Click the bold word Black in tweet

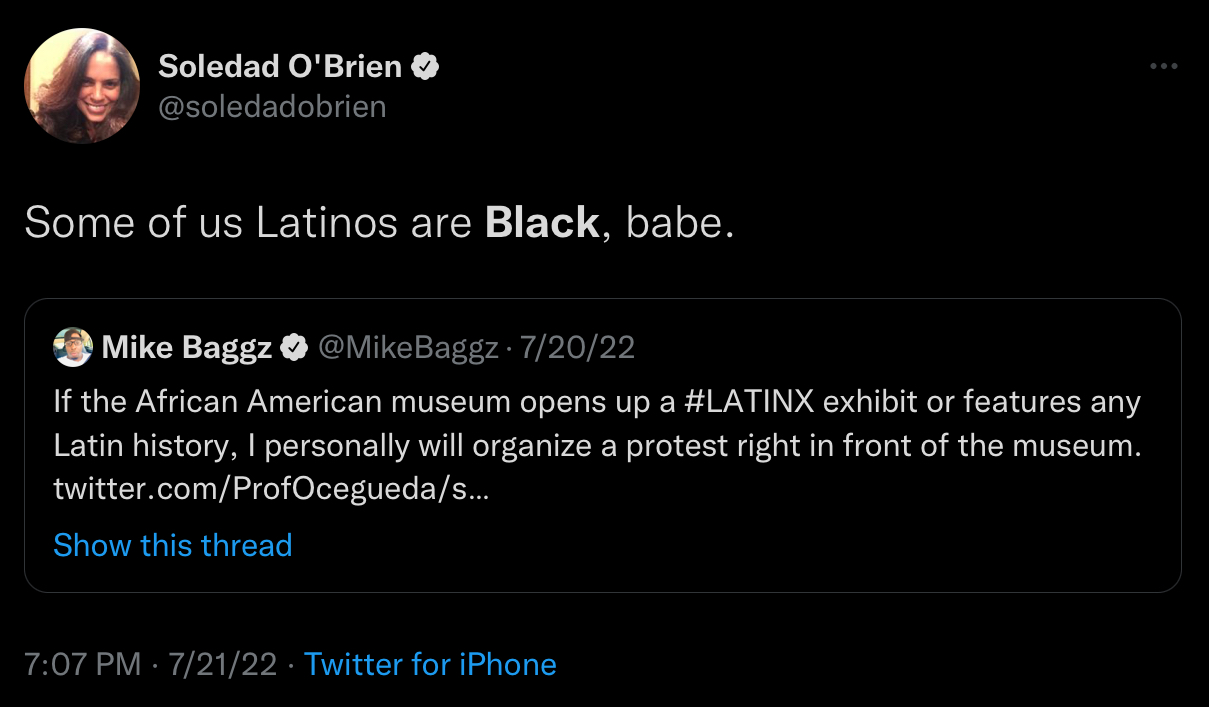[541, 222]
